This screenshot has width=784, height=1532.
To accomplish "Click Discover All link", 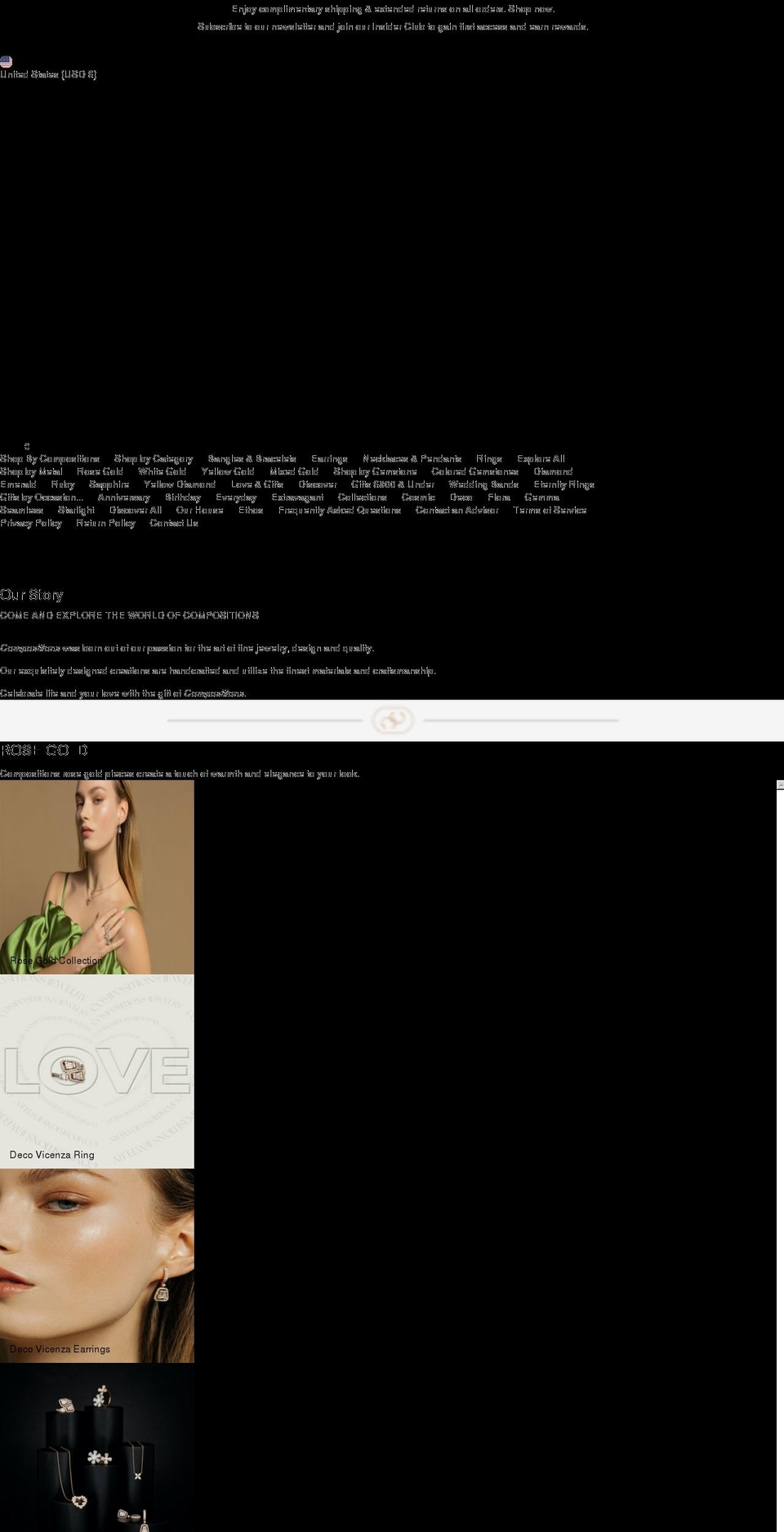I will coord(136,510).
